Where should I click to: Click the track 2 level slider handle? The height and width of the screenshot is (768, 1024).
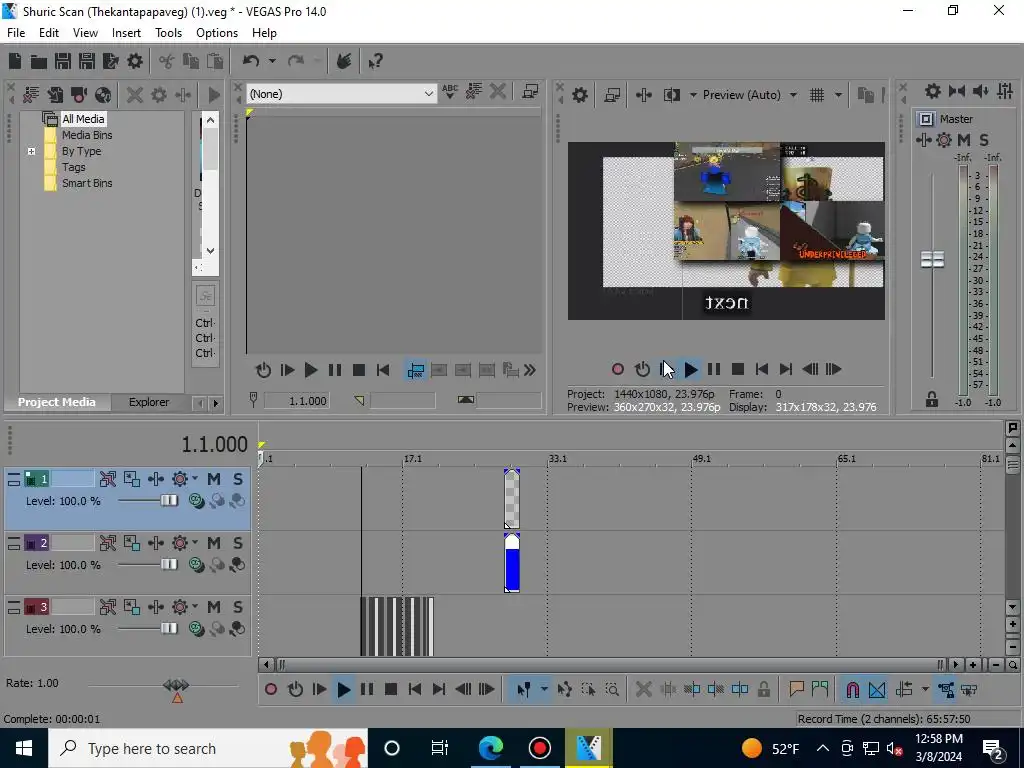tap(169, 564)
